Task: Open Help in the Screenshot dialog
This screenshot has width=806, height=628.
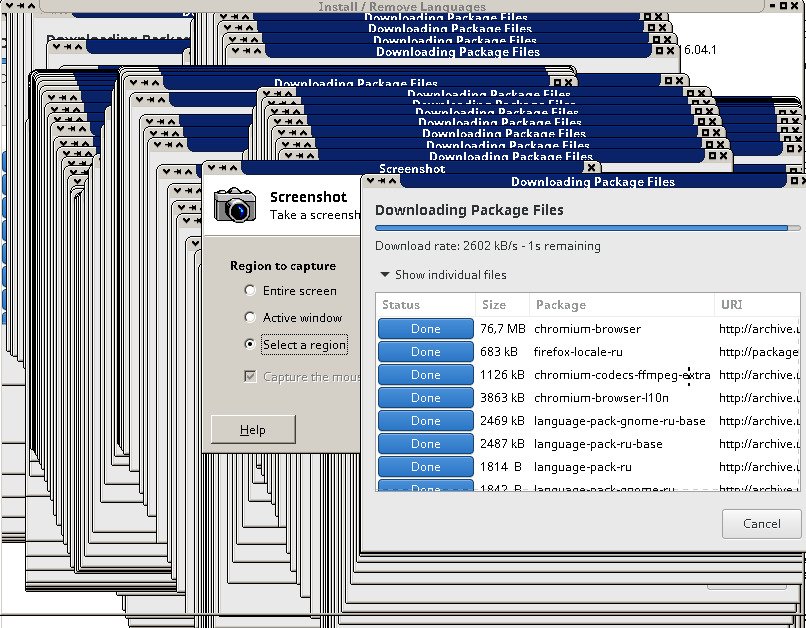Action: (x=253, y=430)
